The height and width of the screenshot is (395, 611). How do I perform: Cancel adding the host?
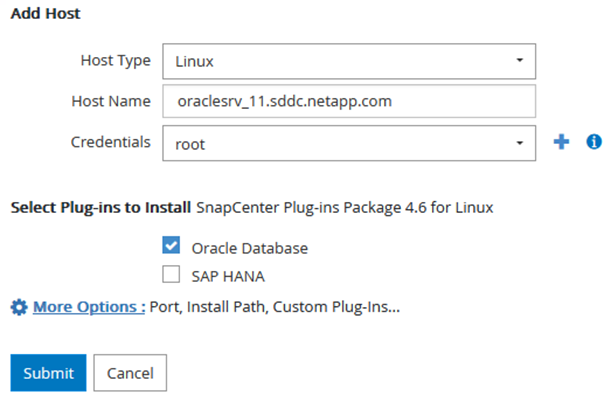click(x=130, y=373)
